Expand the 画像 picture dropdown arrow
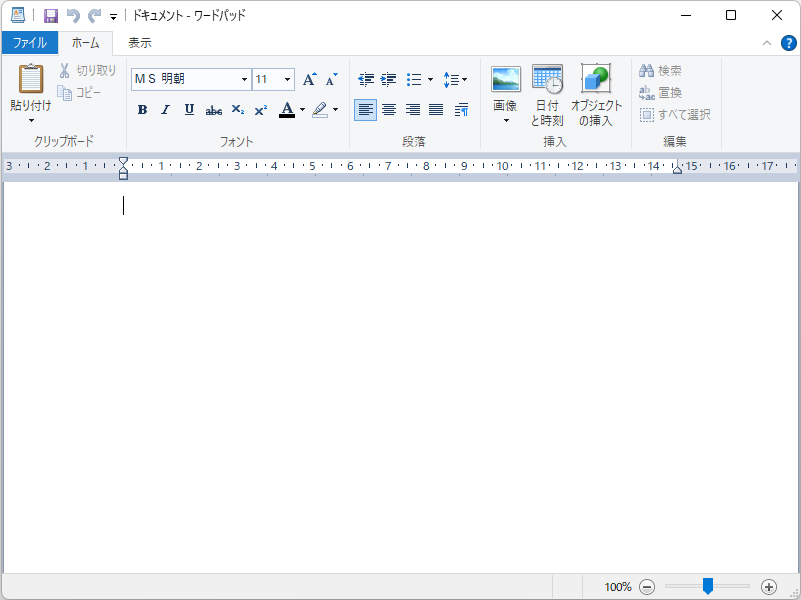This screenshot has width=801, height=600. 506,121
